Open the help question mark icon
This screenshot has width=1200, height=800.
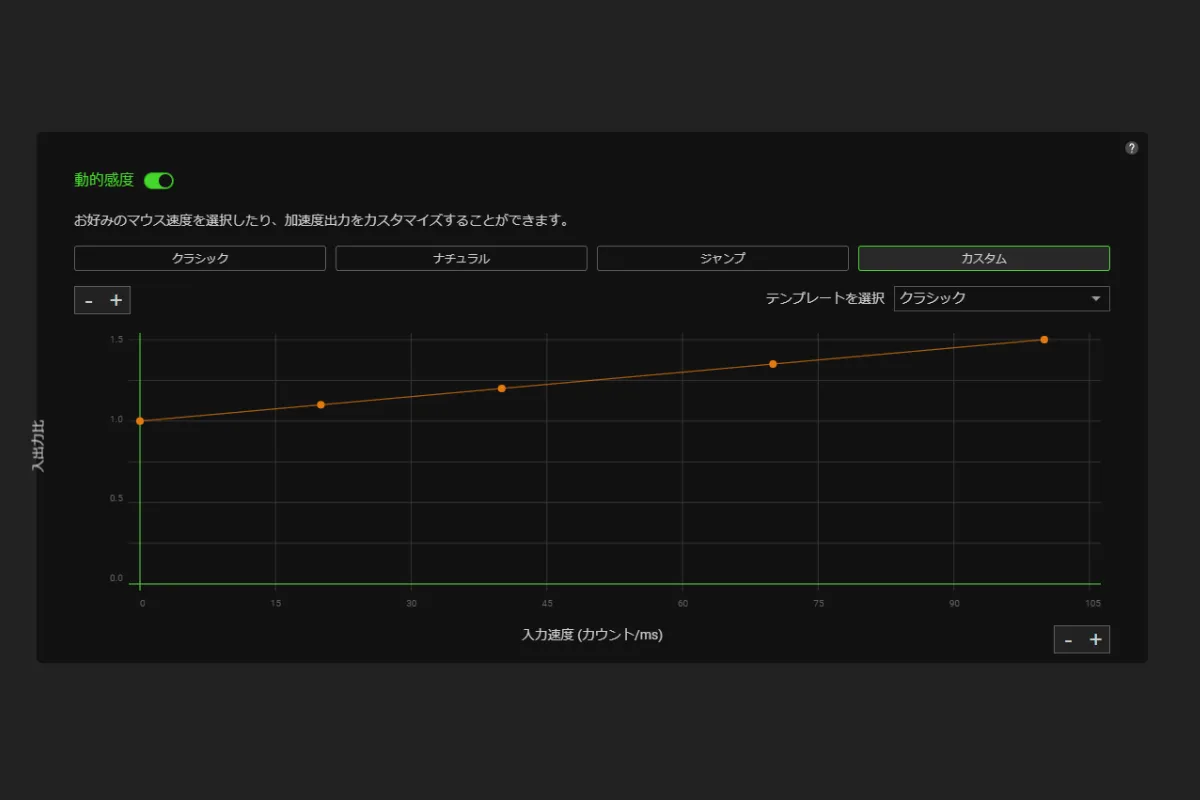click(x=1131, y=148)
